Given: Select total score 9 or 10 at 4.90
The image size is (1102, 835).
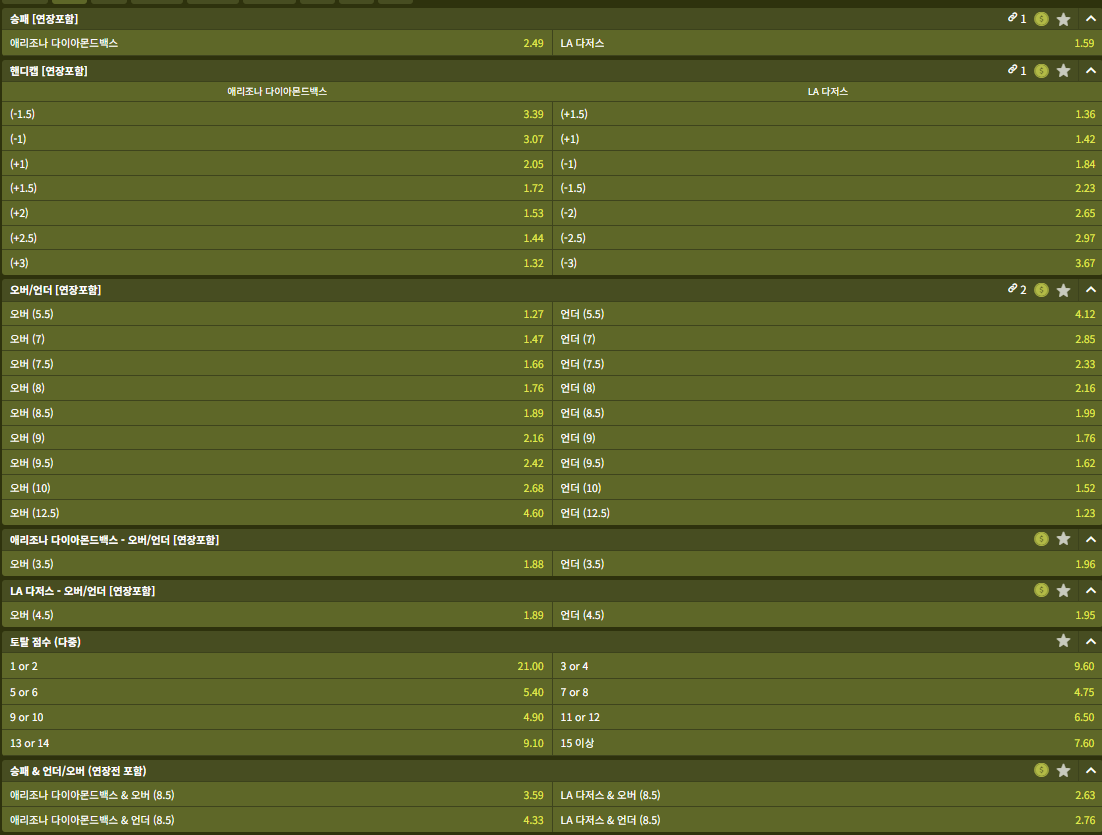Looking at the screenshot, I should (x=277, y=718).
